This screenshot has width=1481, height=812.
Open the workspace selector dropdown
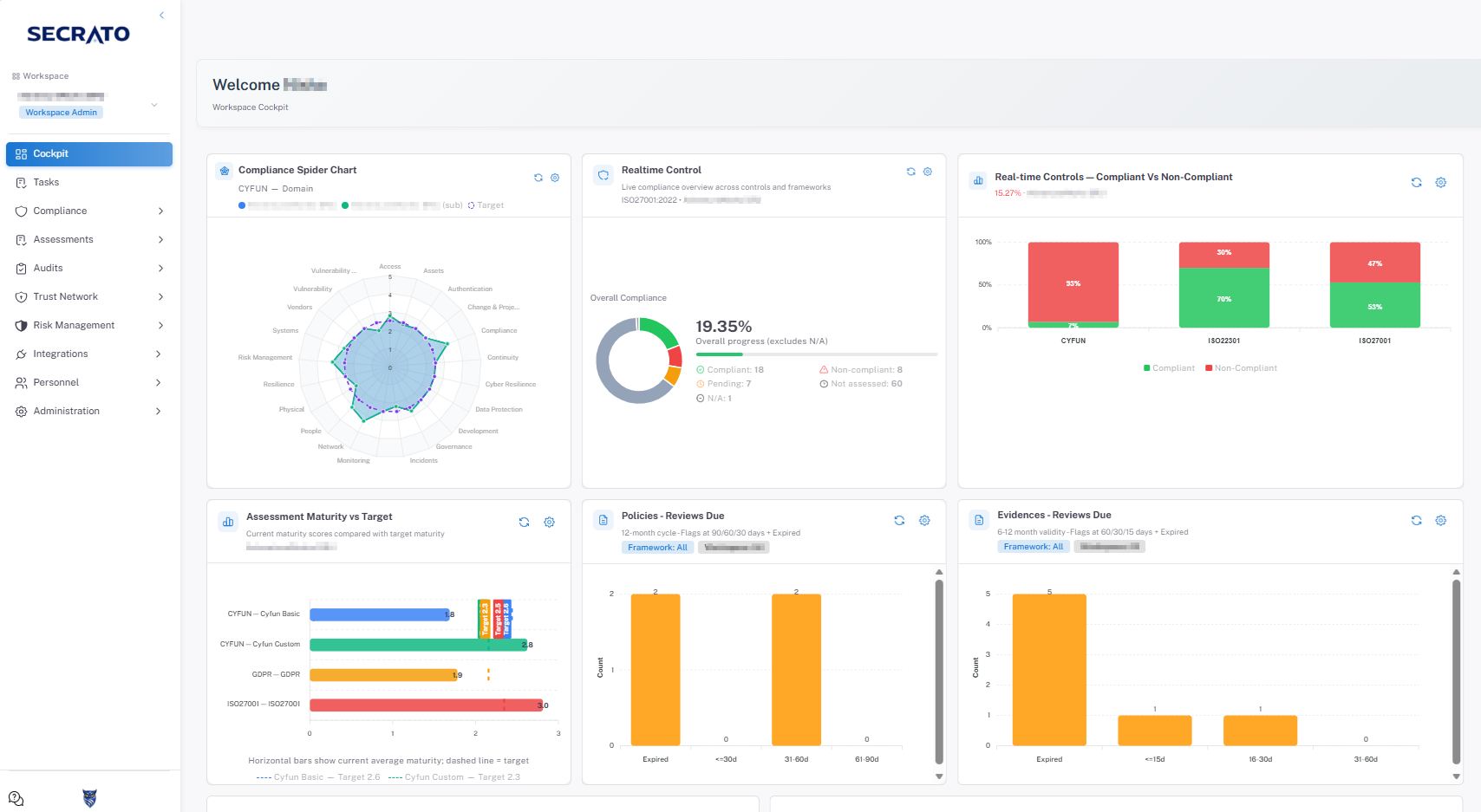154,105
